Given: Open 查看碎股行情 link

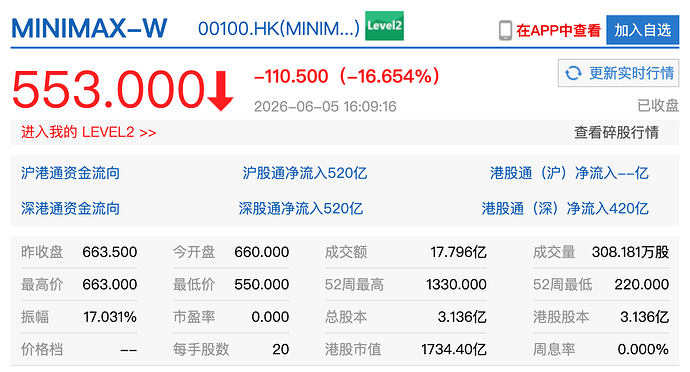Looking at the screenshot, I should 616,132.
